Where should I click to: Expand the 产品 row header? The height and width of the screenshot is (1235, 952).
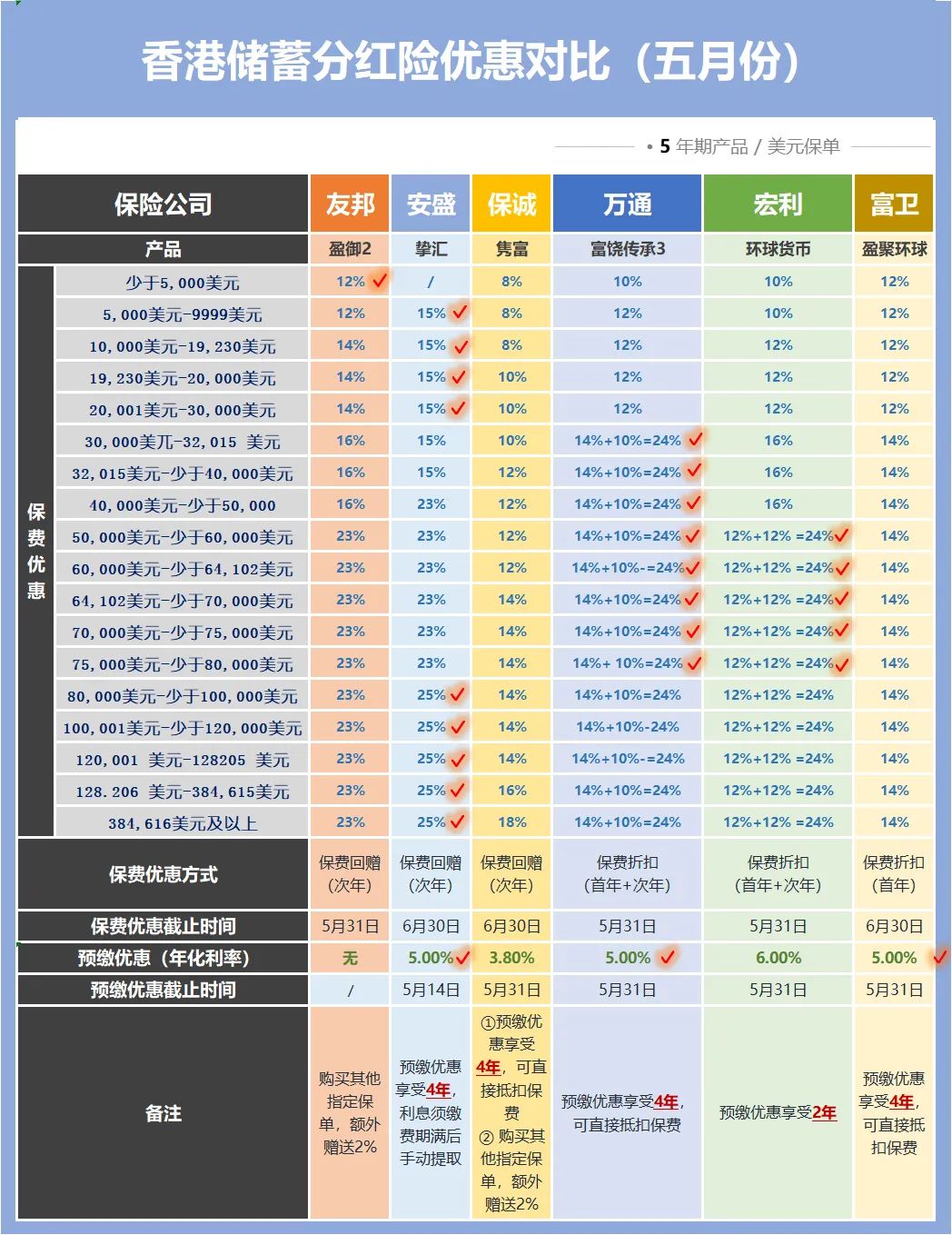coord(164,249)
